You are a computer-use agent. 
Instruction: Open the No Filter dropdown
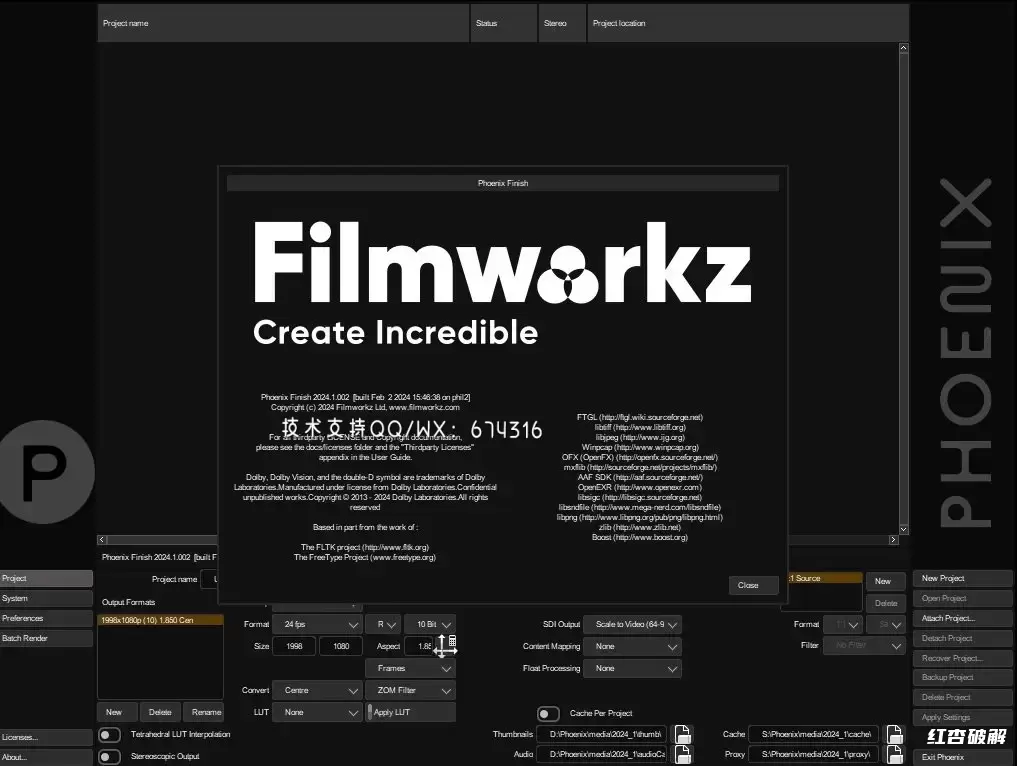[864, 645]
